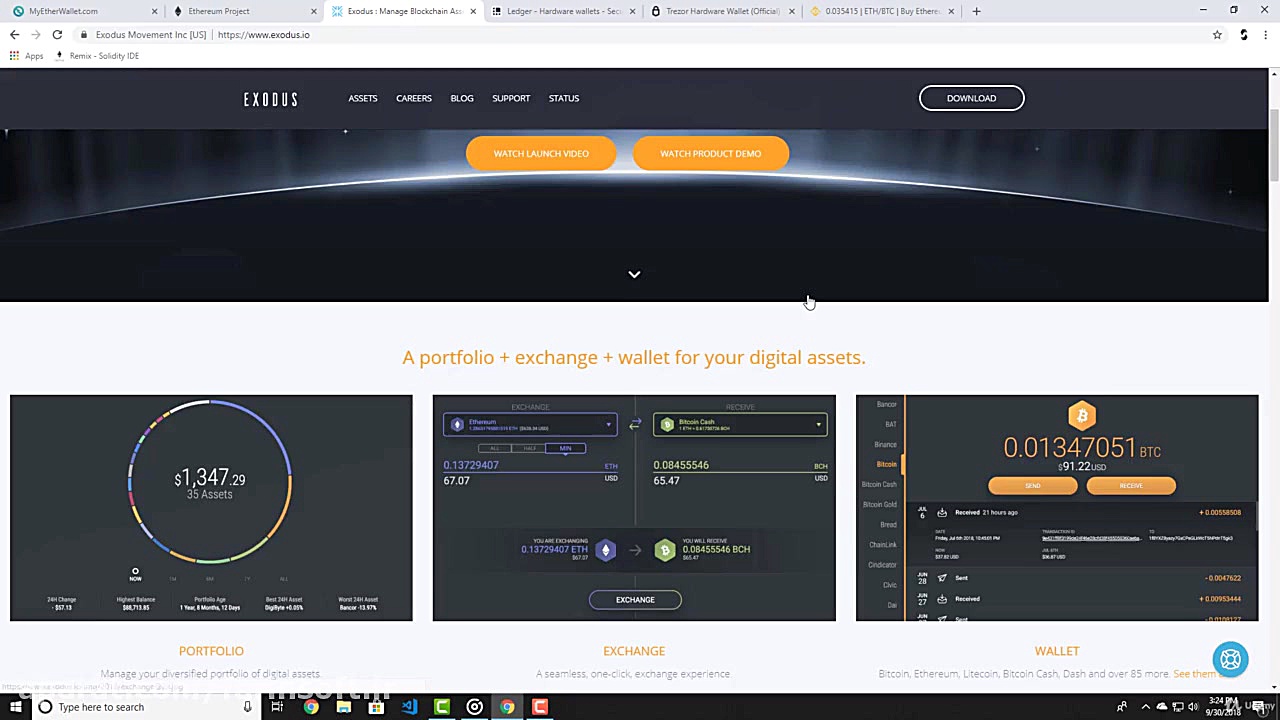Open the green Camtasia icon in taskbar

442,707
